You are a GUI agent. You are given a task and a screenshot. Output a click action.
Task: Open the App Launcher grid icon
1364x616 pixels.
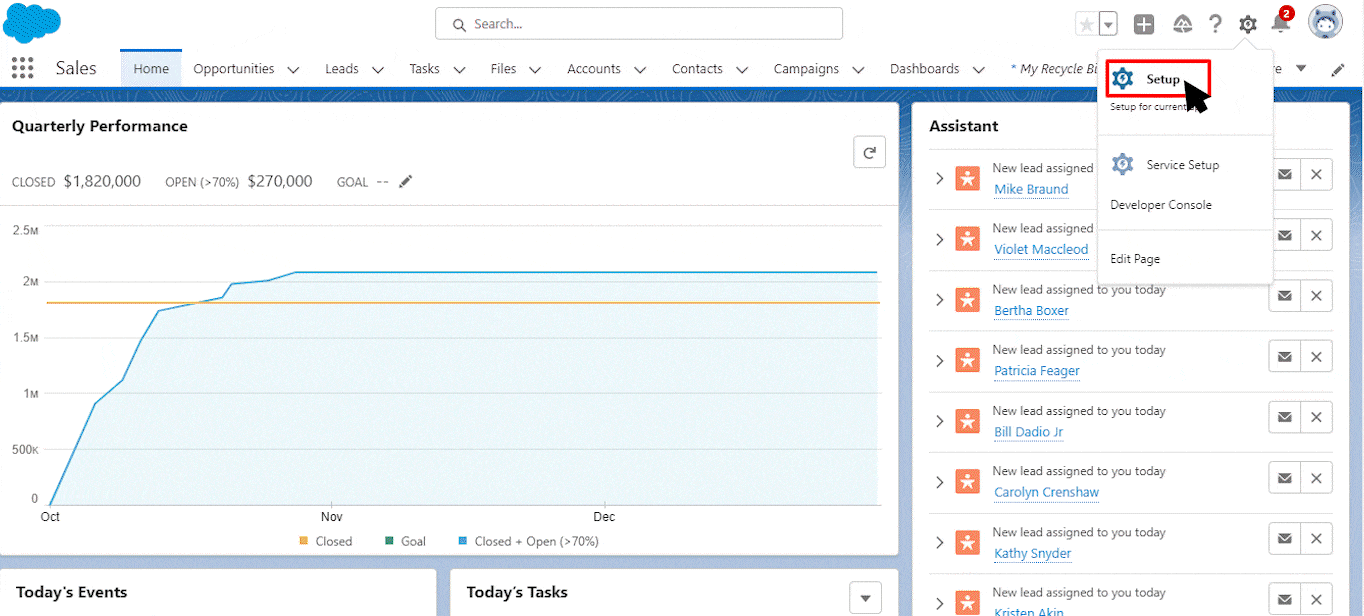(22, 68)
